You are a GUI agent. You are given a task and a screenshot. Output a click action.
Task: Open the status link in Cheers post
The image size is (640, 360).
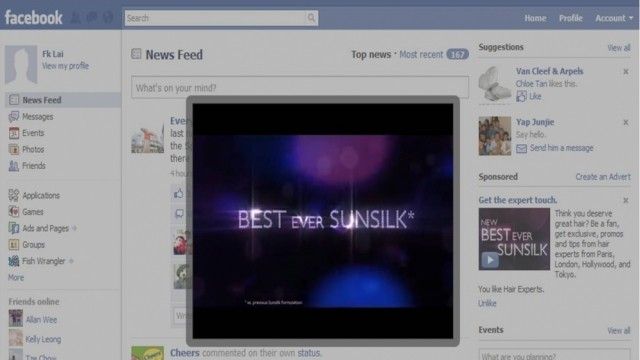coord(309,353)
